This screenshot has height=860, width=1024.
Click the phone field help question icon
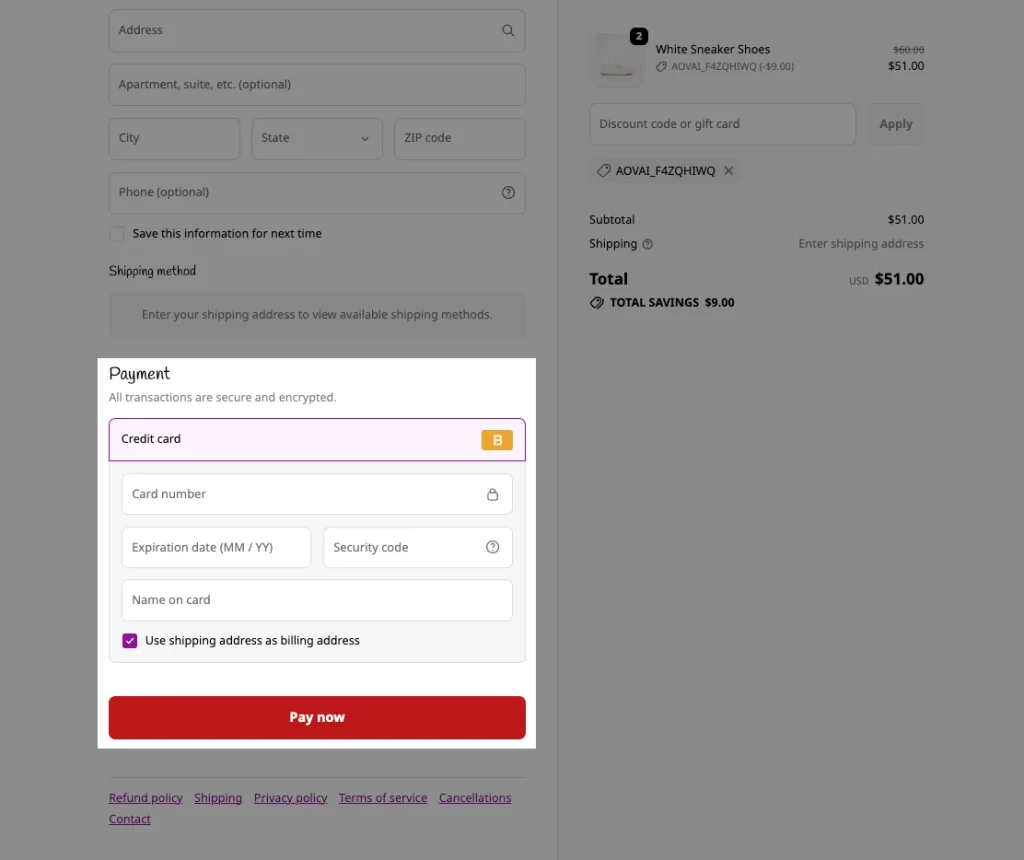pyautogui.click(x=508, y=193)
